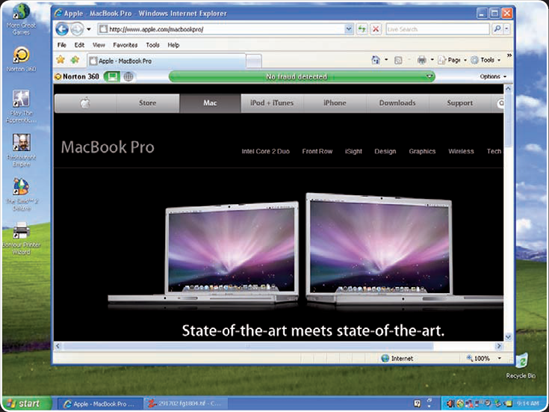The height and width of the screenshot is (412, 549).
Task: Click the Norton globe icon
Action: pyautogui.click(x=128, y=76)
